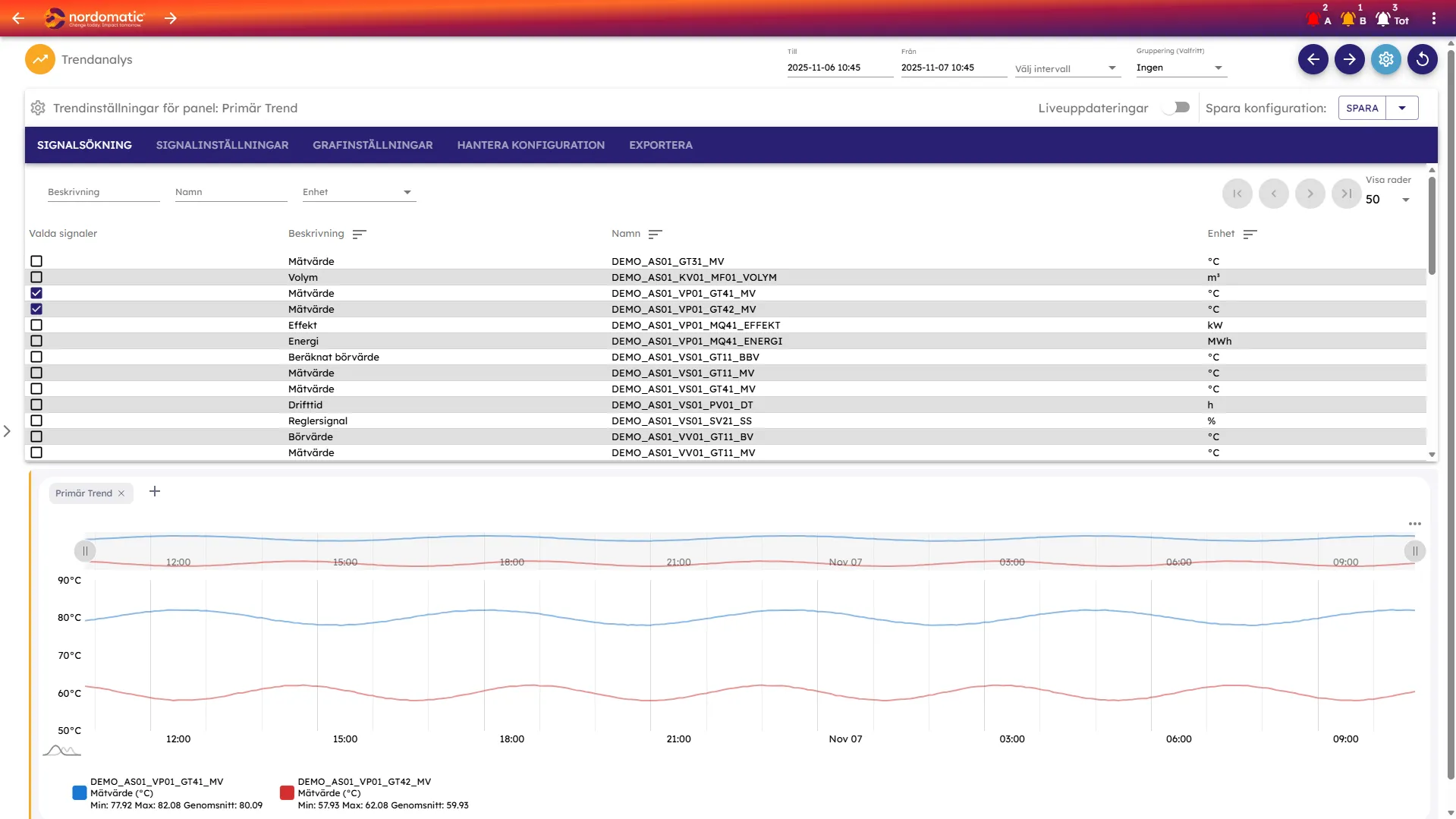Switch to the Grafinställningar tab
Viewport: 1456px width, 819px height.
373,145
